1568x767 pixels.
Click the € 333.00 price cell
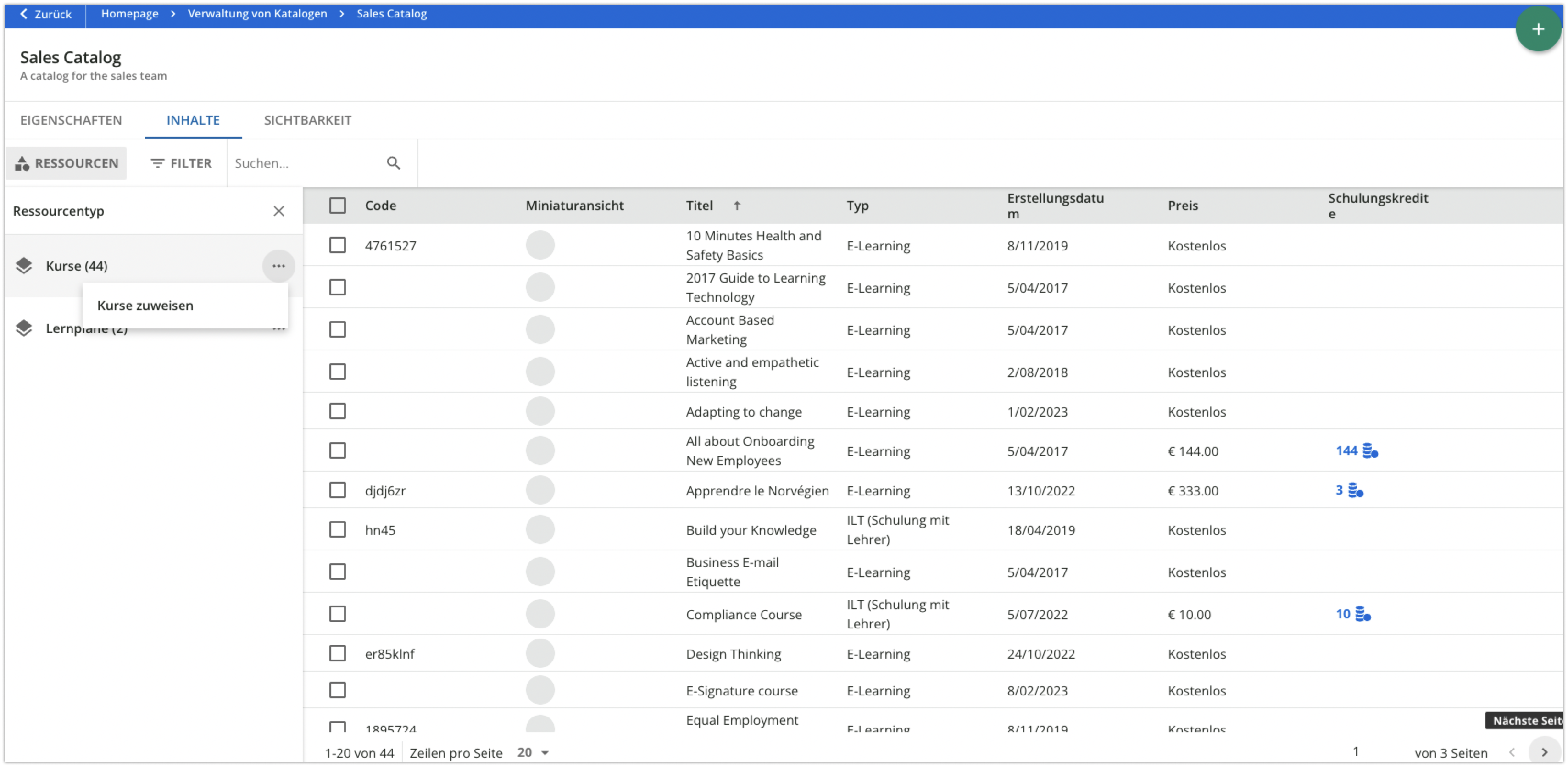pyautogui.click(x=1192, y=491)
